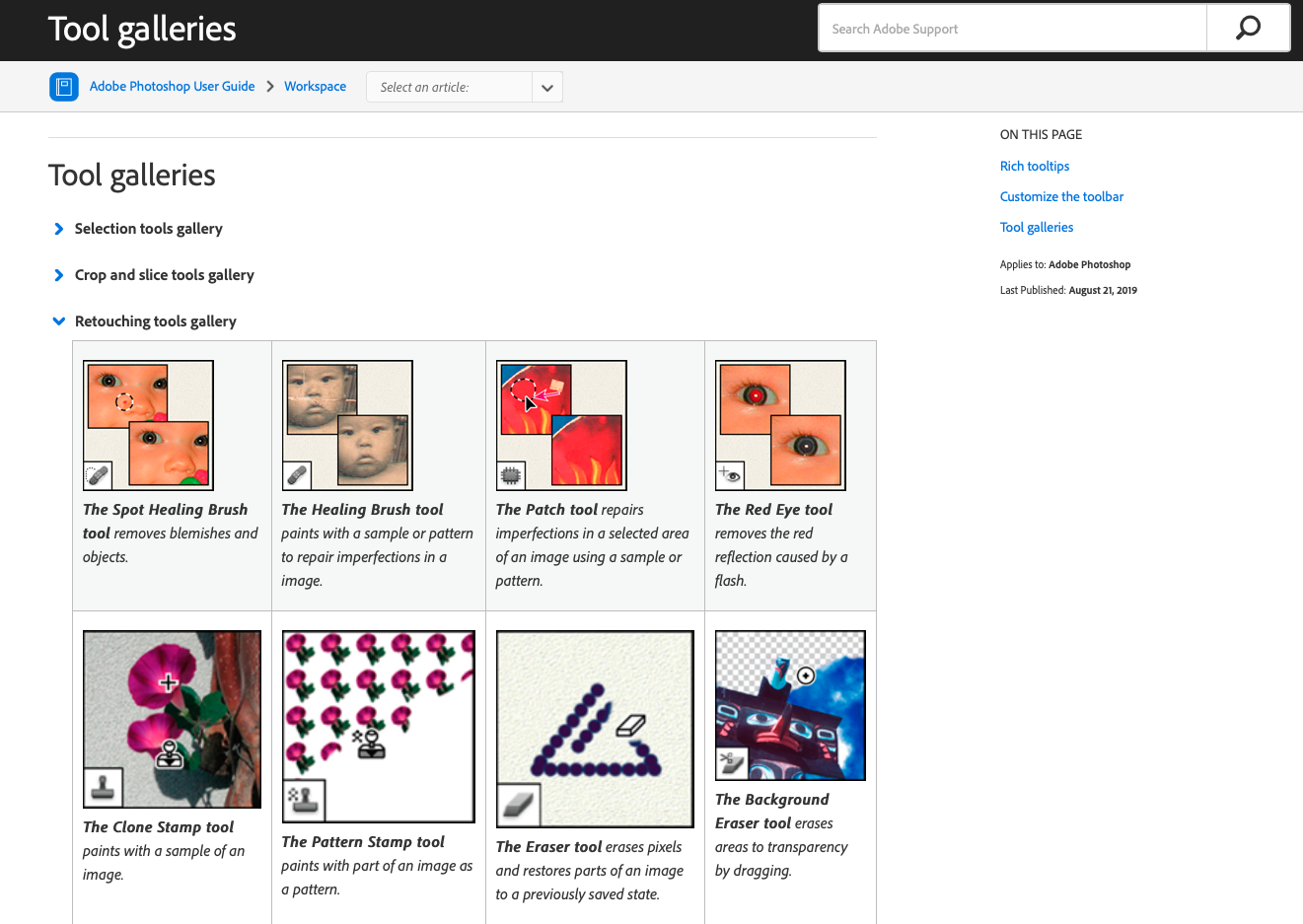Go to the Workspace breadcrumb link

[x=315, y=87]
